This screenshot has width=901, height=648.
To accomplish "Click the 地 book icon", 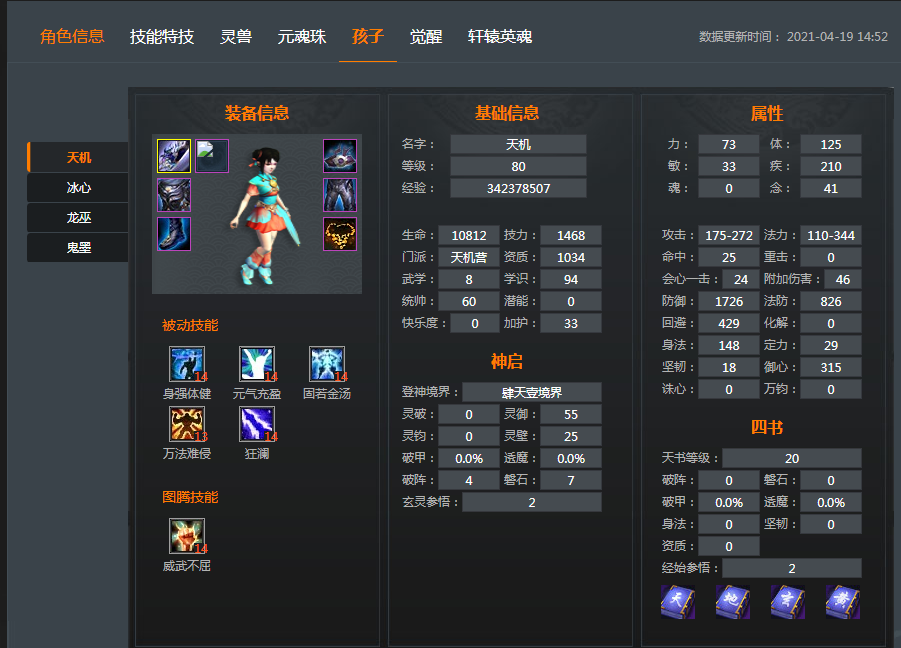I will click(733, 602).
